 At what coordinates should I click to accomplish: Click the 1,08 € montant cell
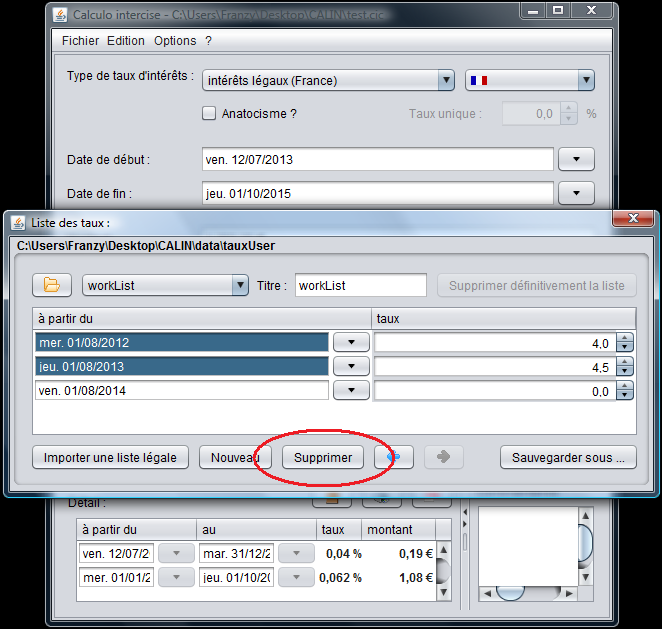(399, 577)
